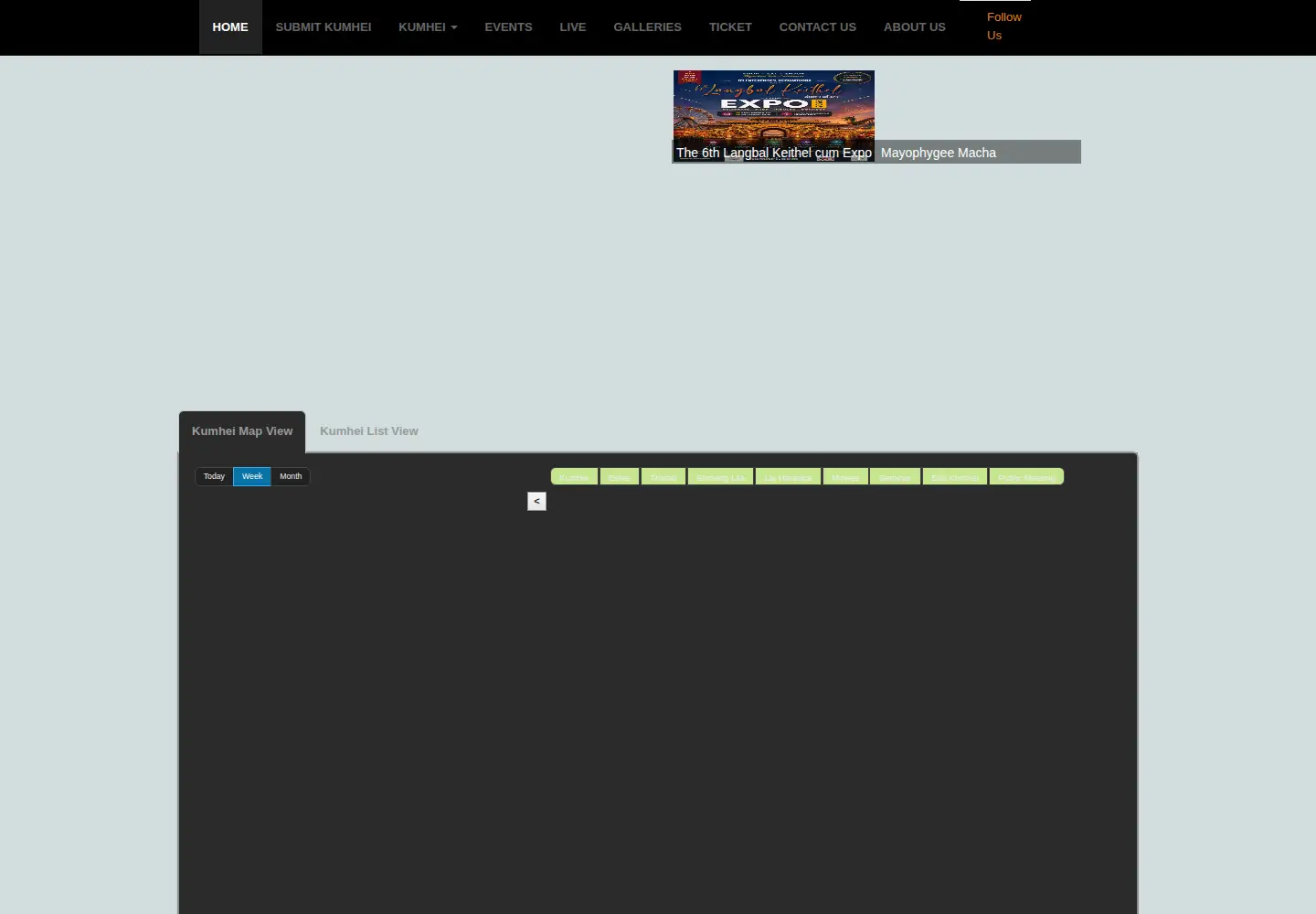Filter by the Seminar category button
The height and width of the screenshot is (914, 1316).
coord(895,477)
